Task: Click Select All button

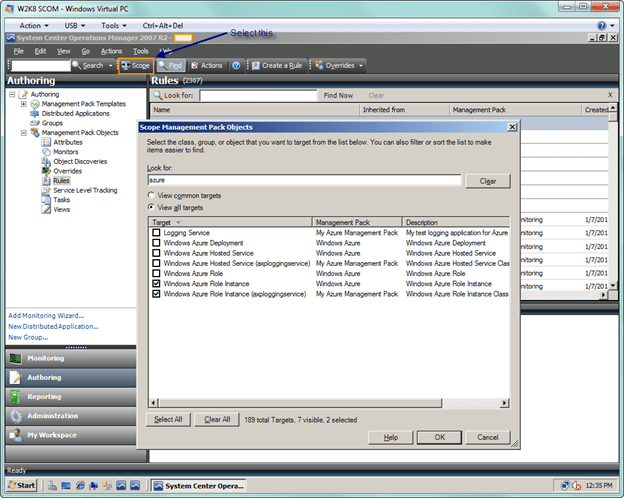Action: click(168, 420)
